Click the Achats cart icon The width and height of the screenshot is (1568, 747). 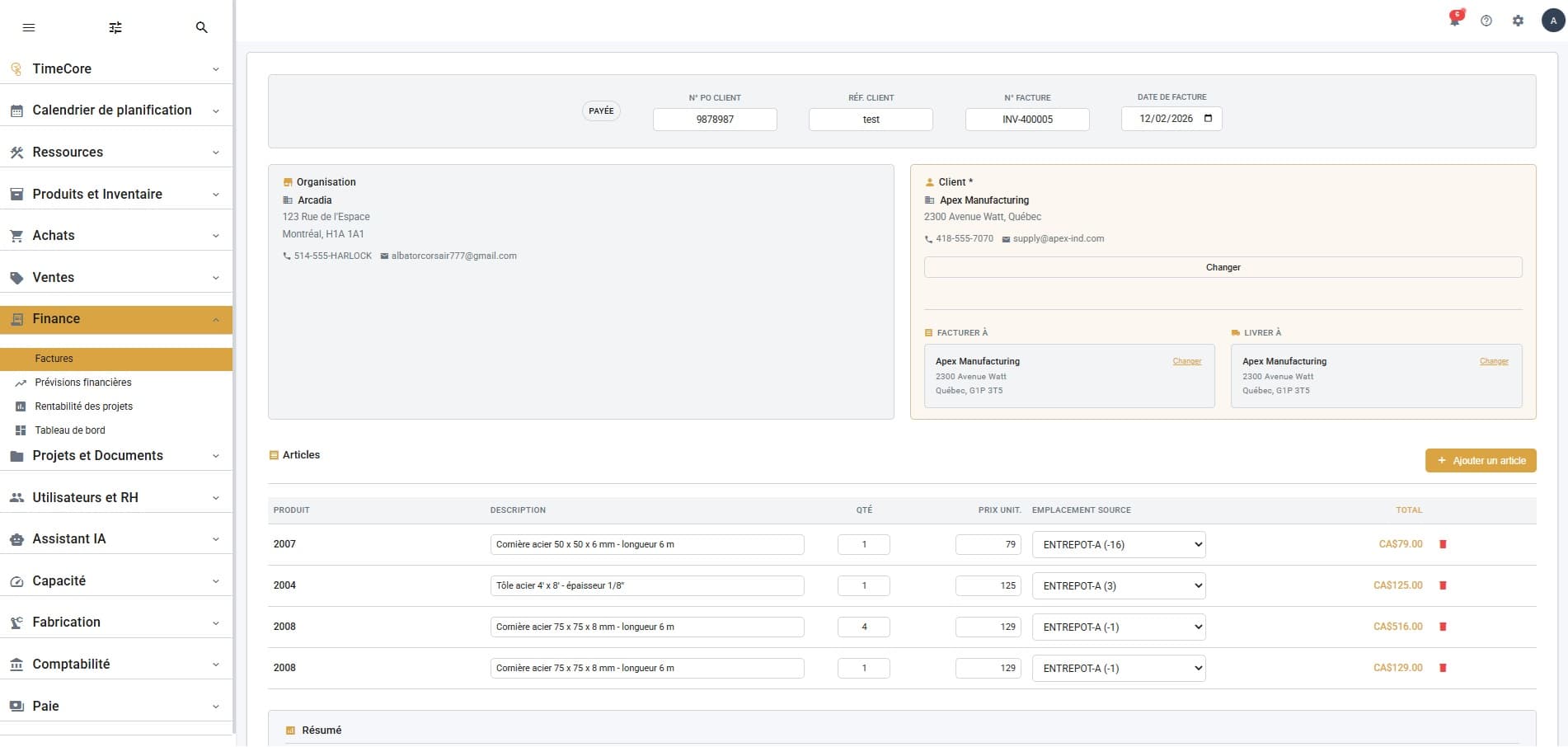pos(16,236)
